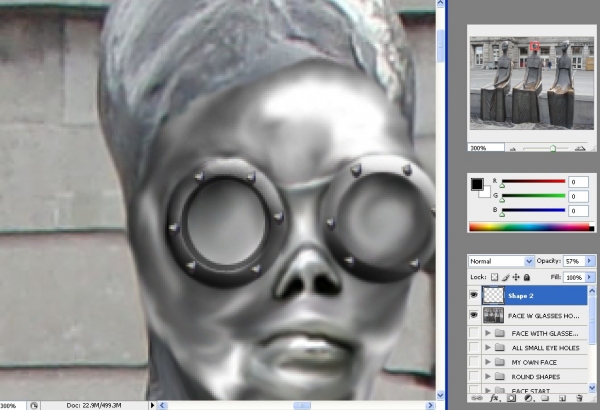Image resolution: width=600 pixels, height=410 pixels.
Task: Open the Fill slider arrow
Action: point(590,277)
